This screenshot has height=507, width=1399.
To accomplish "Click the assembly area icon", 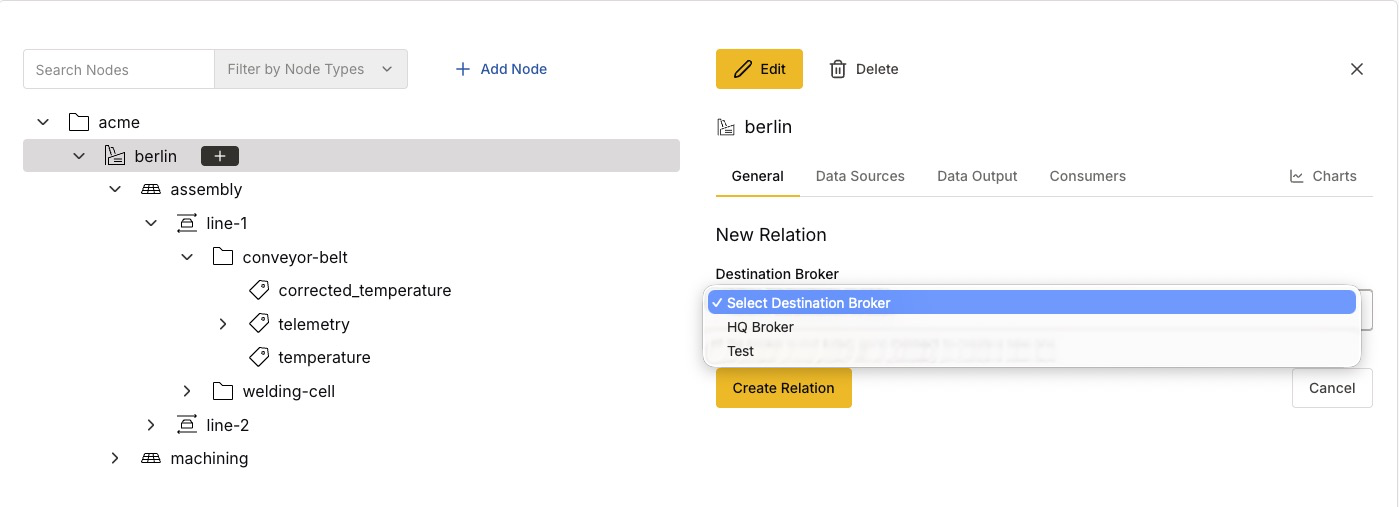I will tap(151, 189).
